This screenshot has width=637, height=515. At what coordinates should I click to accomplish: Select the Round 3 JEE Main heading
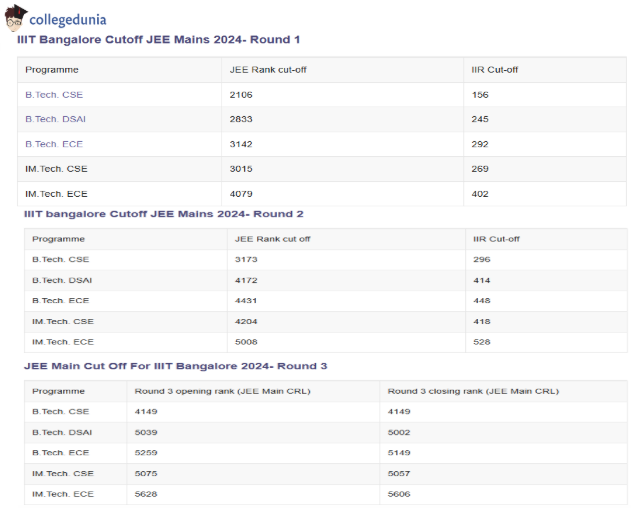coord(175,366)
